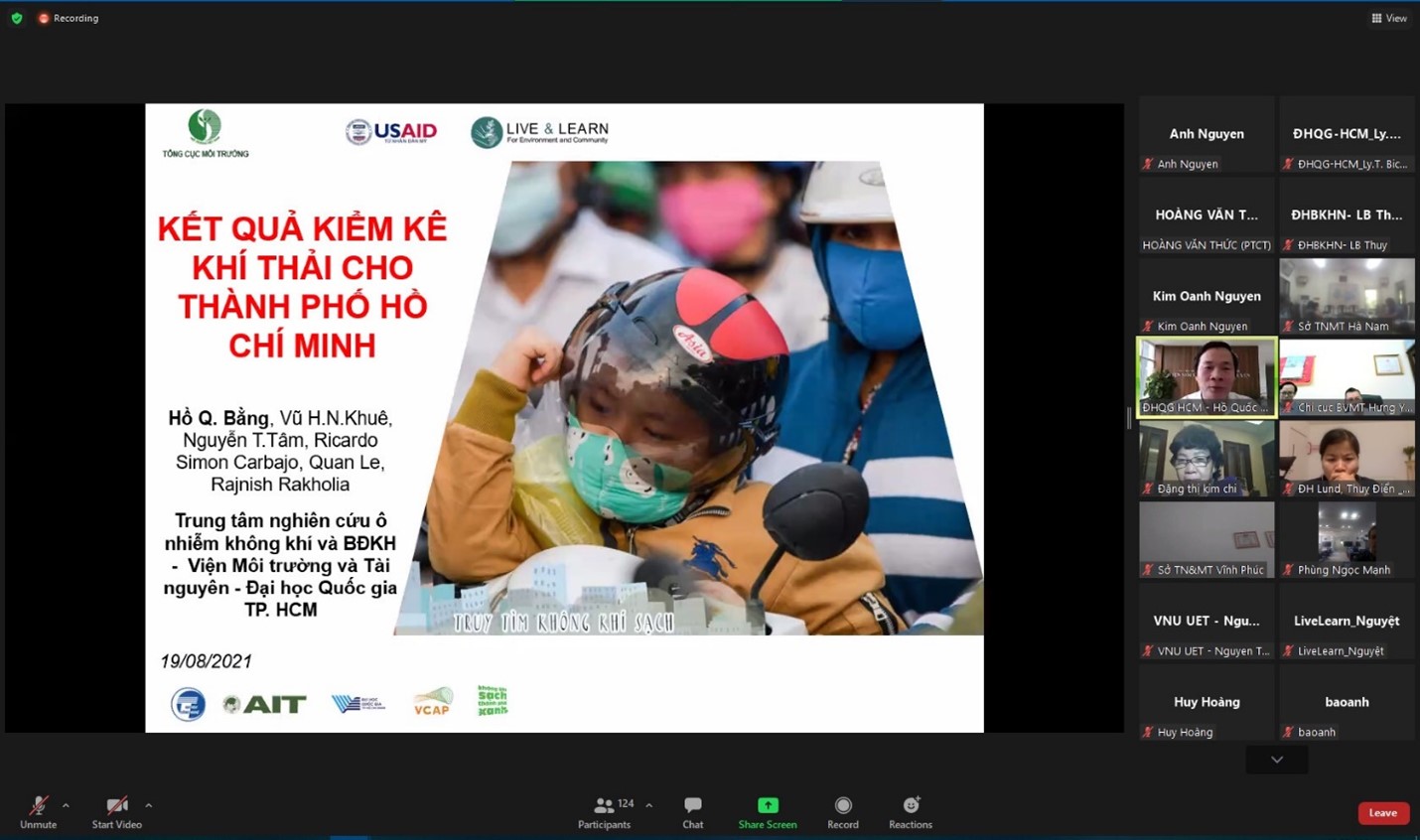
Task: Click the Unmute microphone icon
Action: [38, 805]
